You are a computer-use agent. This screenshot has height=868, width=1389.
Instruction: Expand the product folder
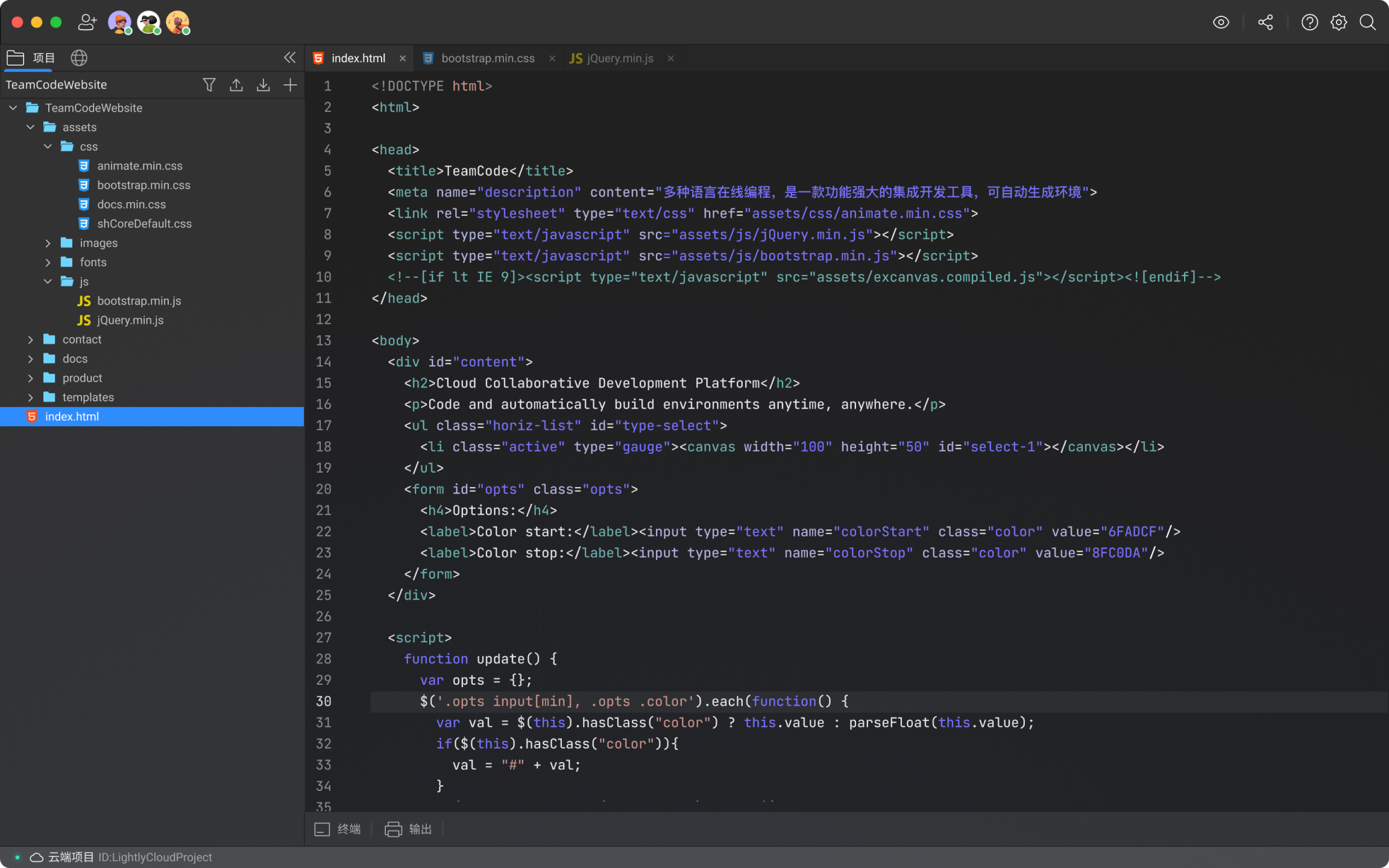[x=30, y=378]
